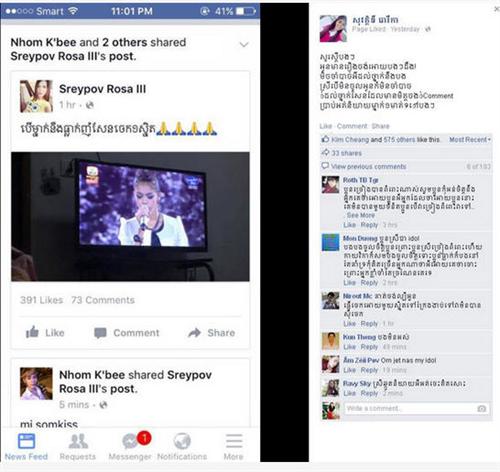Screen dimensions: 500x472
Task: Share Sreypov Rosa III's post
Action: tap(211, 333)
